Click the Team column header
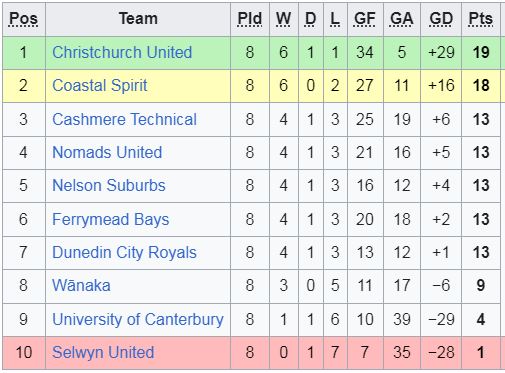Viewport: 505px width, 373px height. [x=138, y=19]
